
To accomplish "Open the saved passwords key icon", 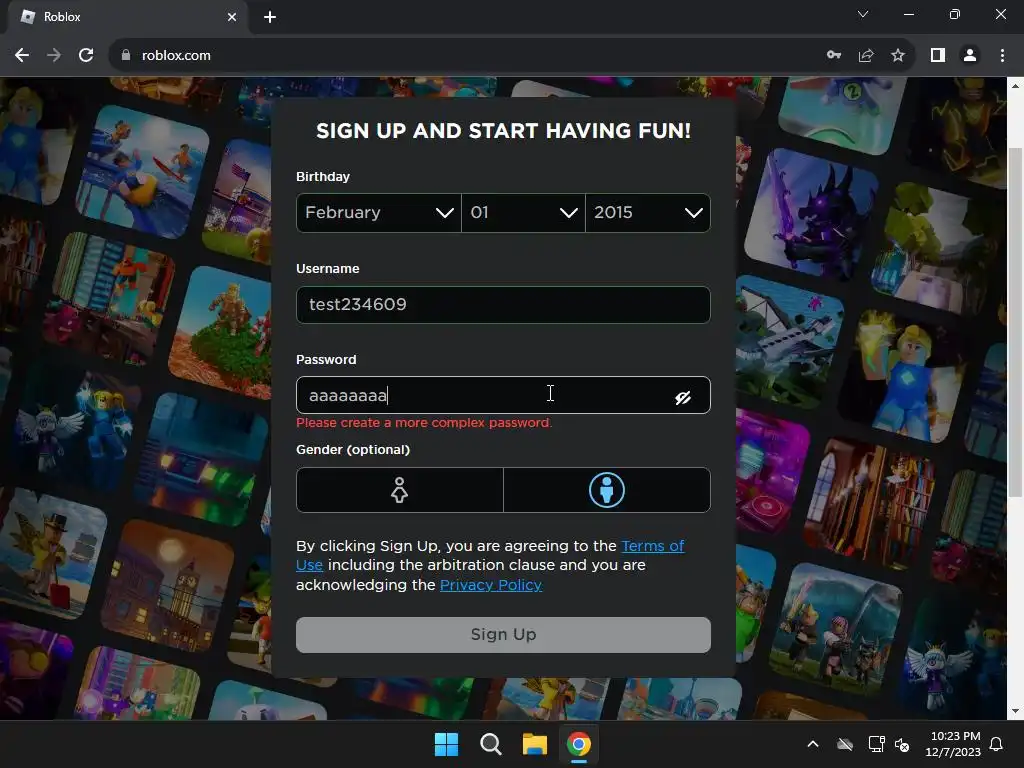I will 834,56.
